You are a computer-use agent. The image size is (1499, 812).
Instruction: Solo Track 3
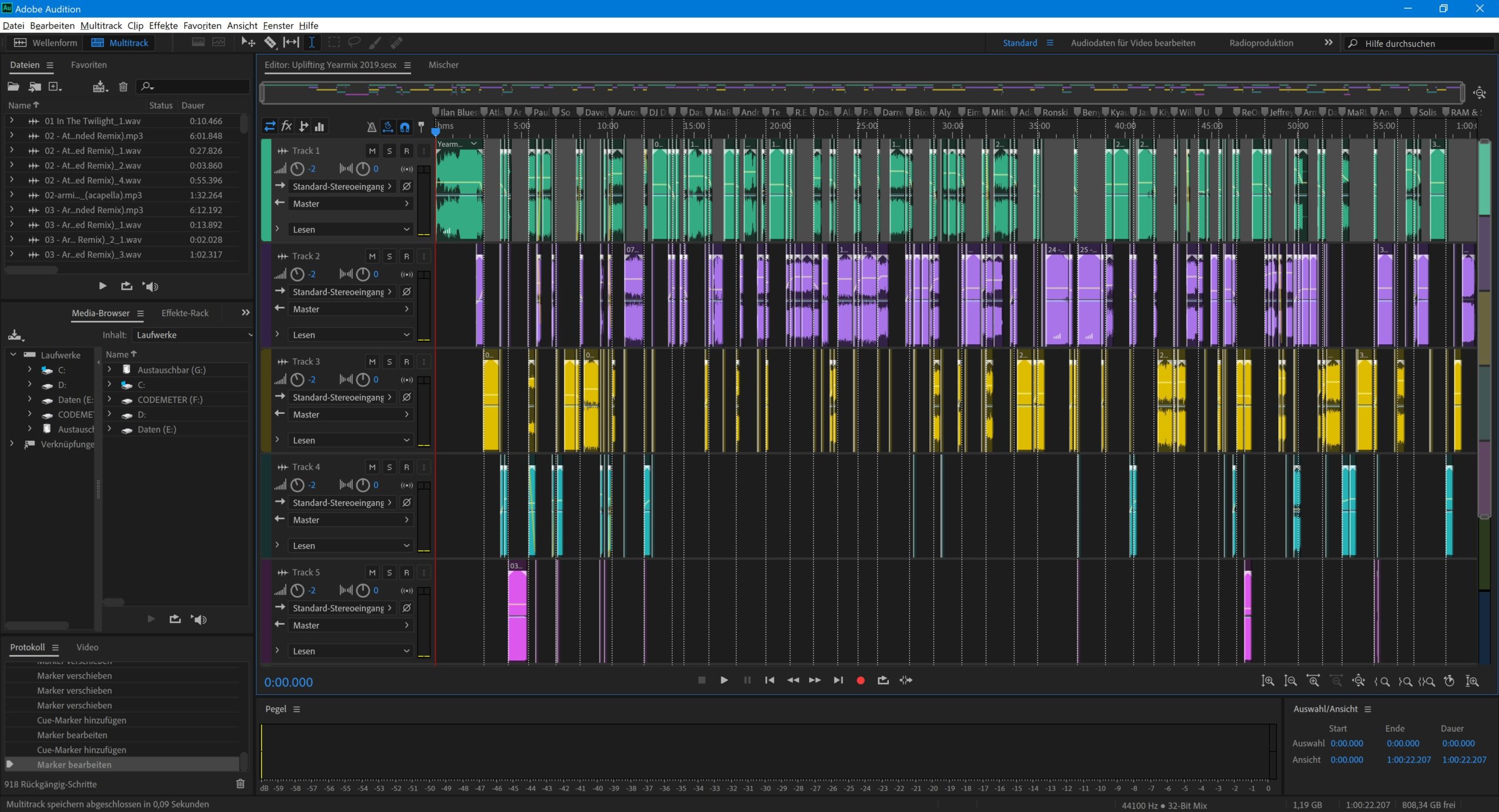389,362
